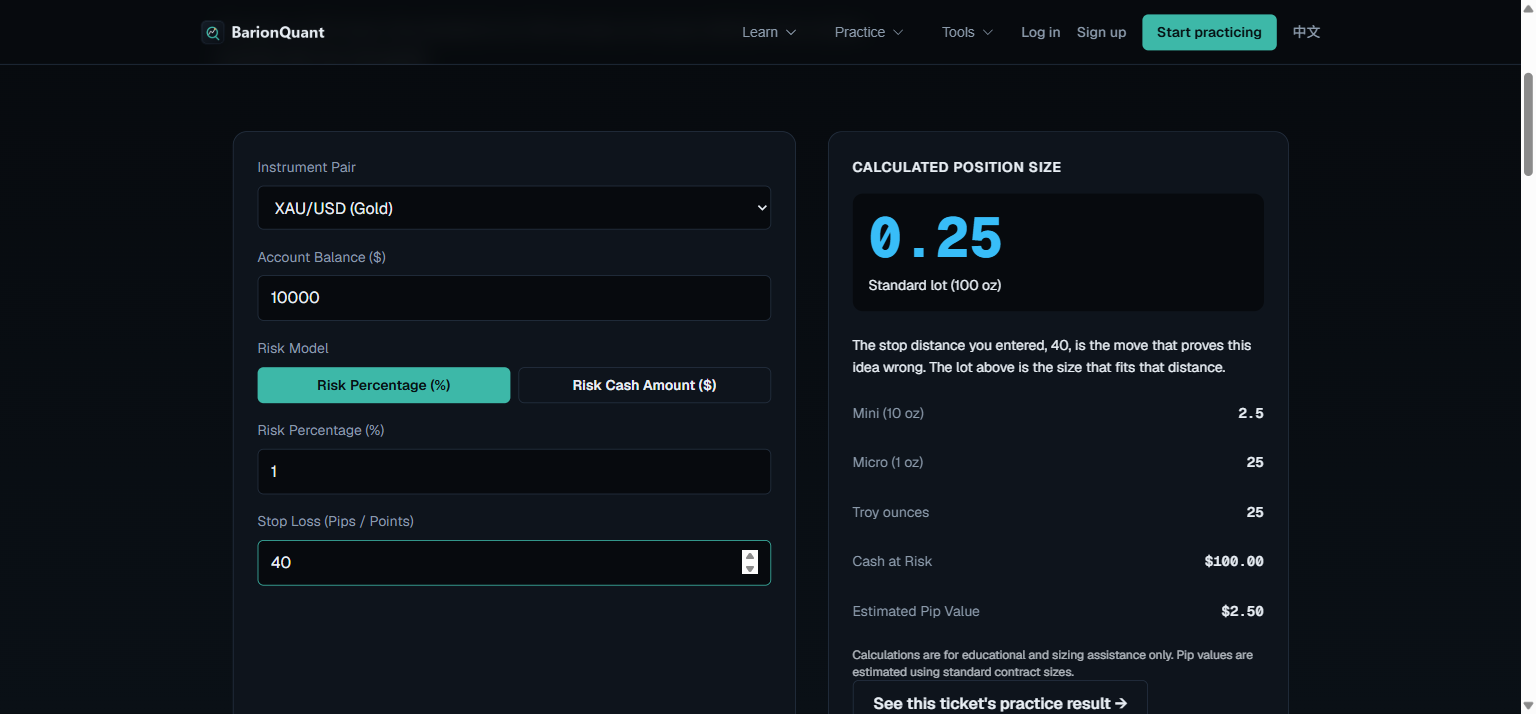Expand the Practice menu

point(869,32)
